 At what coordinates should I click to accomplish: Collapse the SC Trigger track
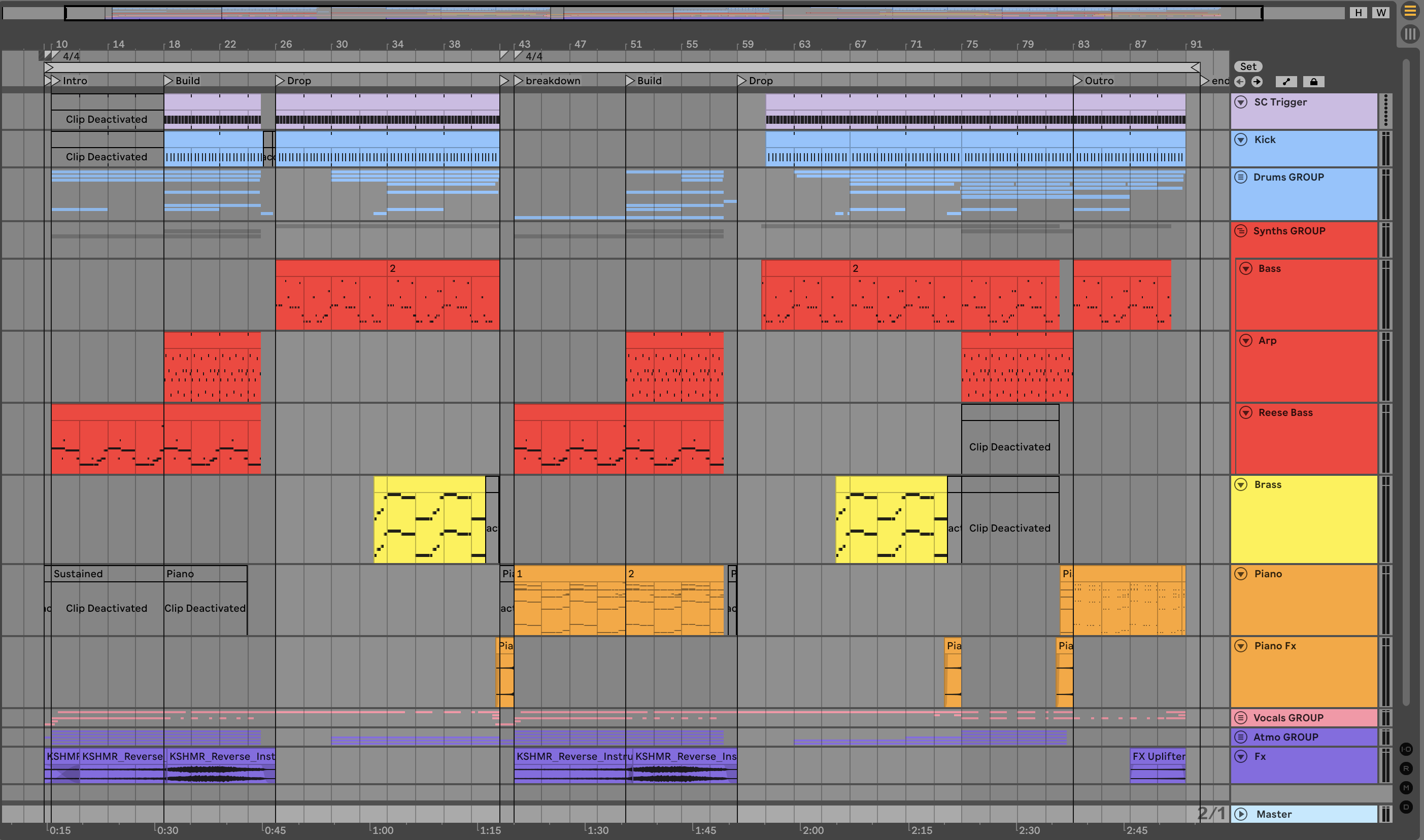[x=1241, y=102]
